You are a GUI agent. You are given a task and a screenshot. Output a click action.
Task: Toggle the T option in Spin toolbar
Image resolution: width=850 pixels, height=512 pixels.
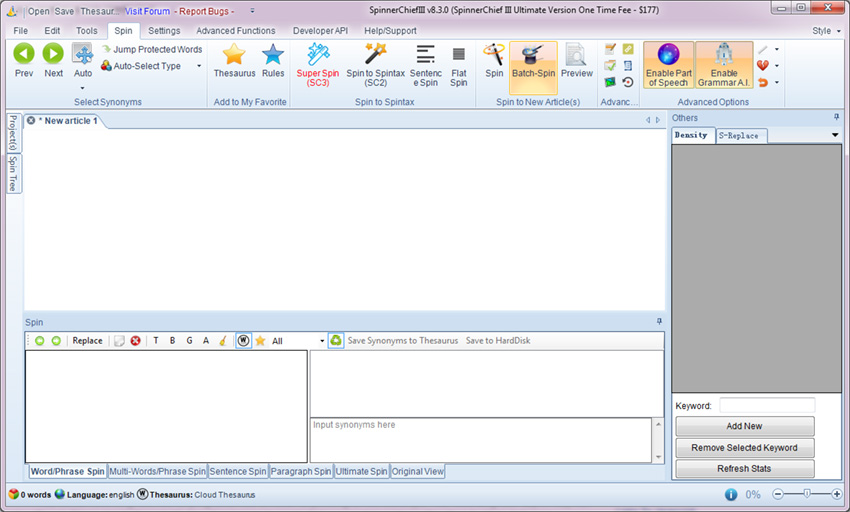point(156,341)
